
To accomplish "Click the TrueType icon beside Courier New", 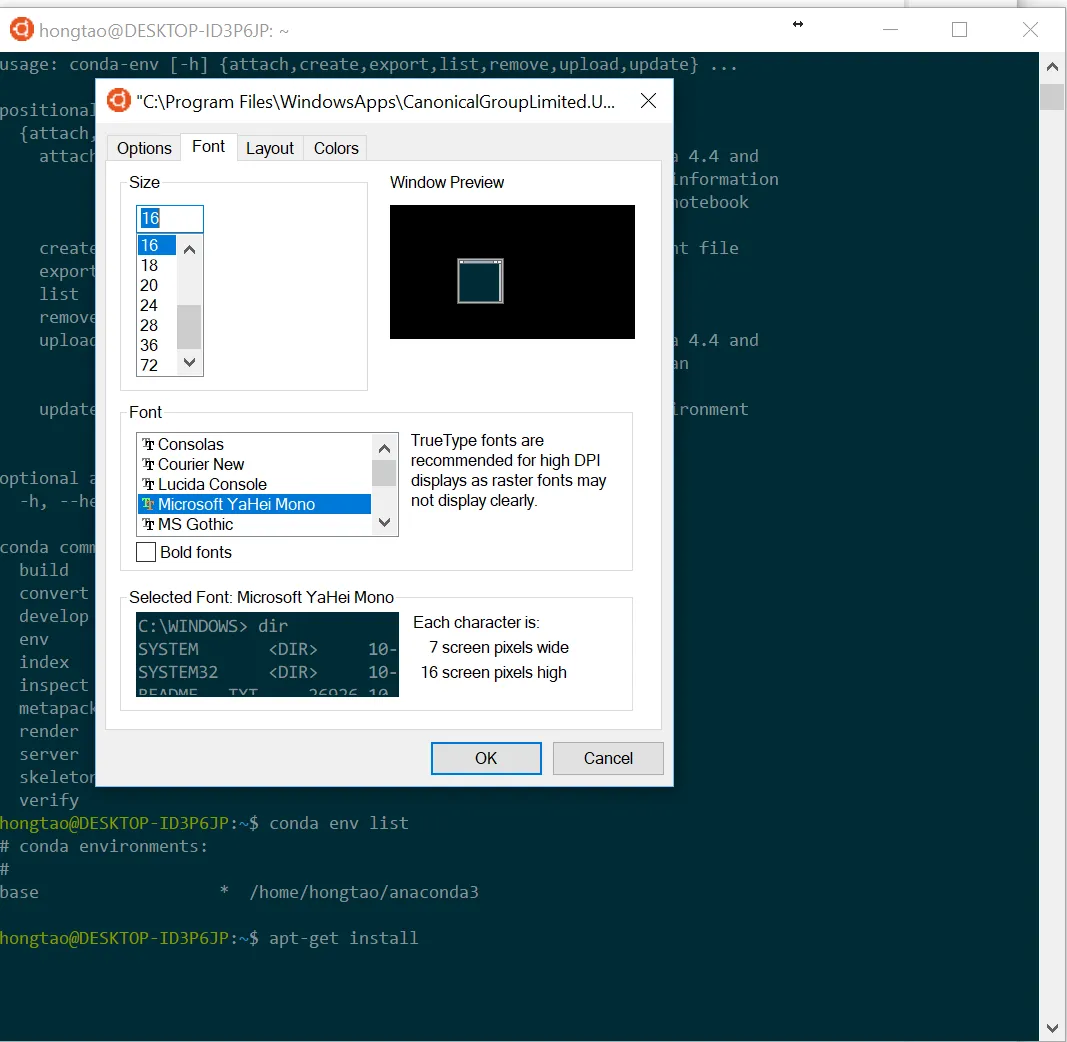I will click(149, 465).
